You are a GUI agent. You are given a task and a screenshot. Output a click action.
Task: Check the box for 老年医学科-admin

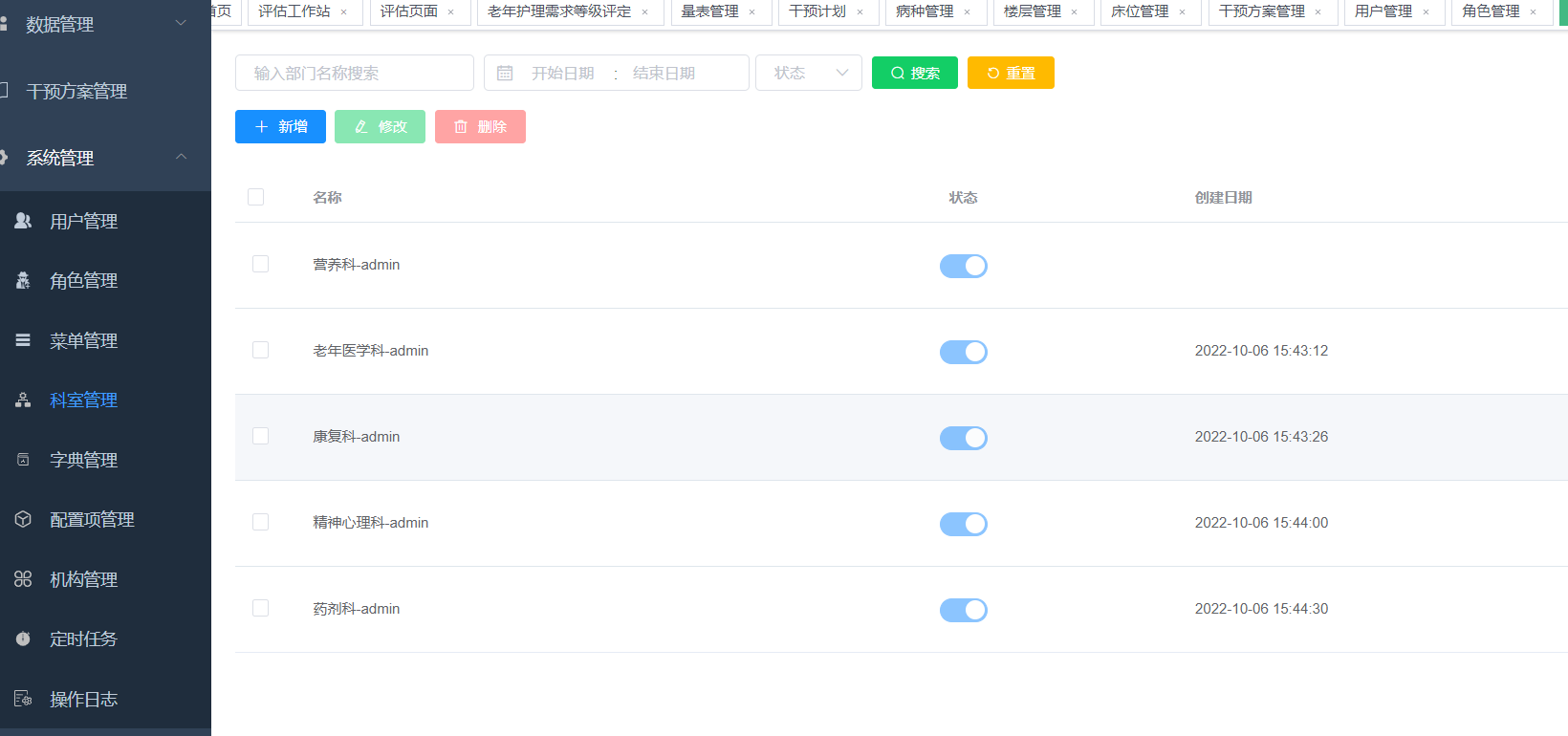[x=260, y=350]
